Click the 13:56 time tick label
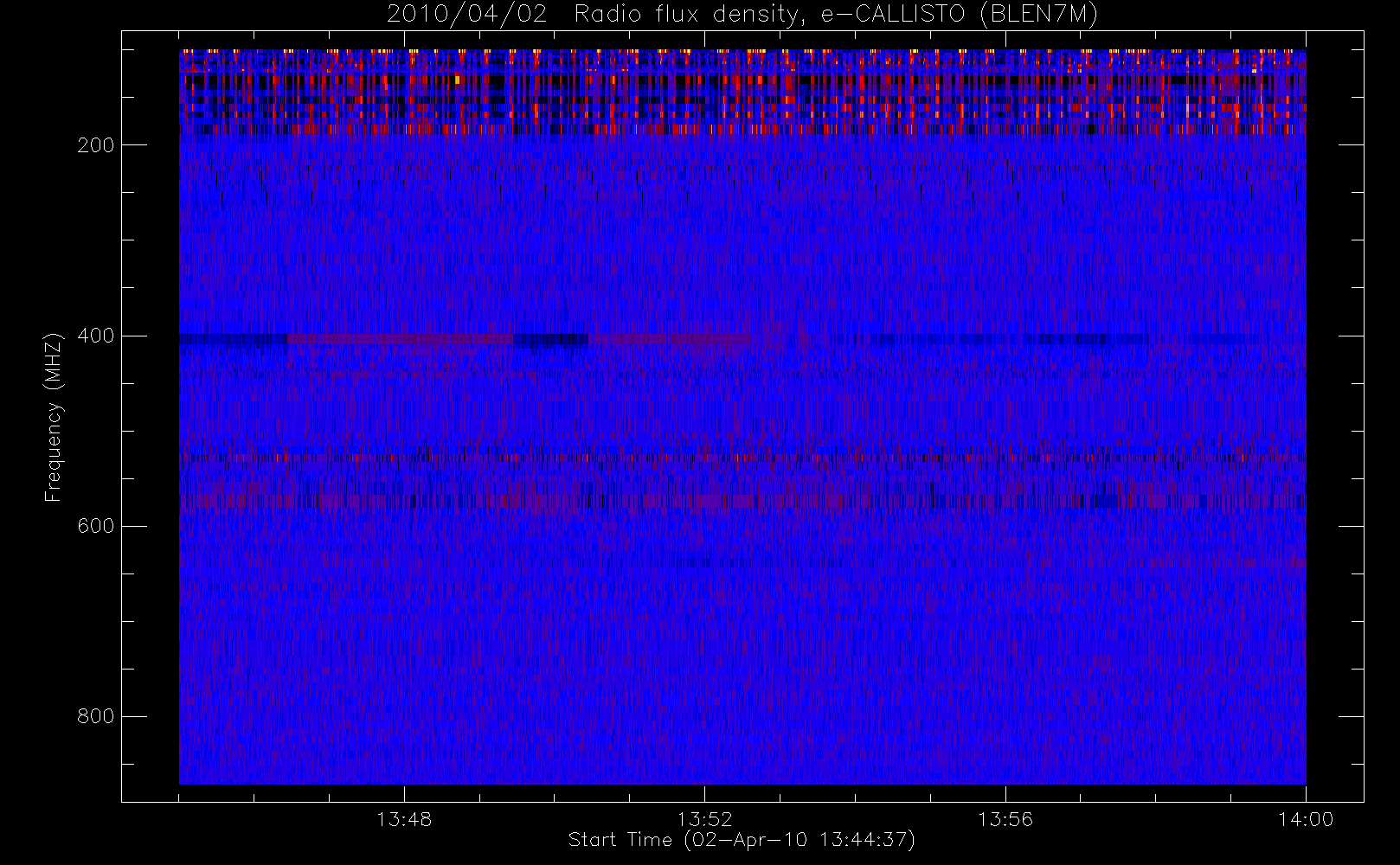1400x865 pixels. pyautogui.click(x=1005, y=819)
